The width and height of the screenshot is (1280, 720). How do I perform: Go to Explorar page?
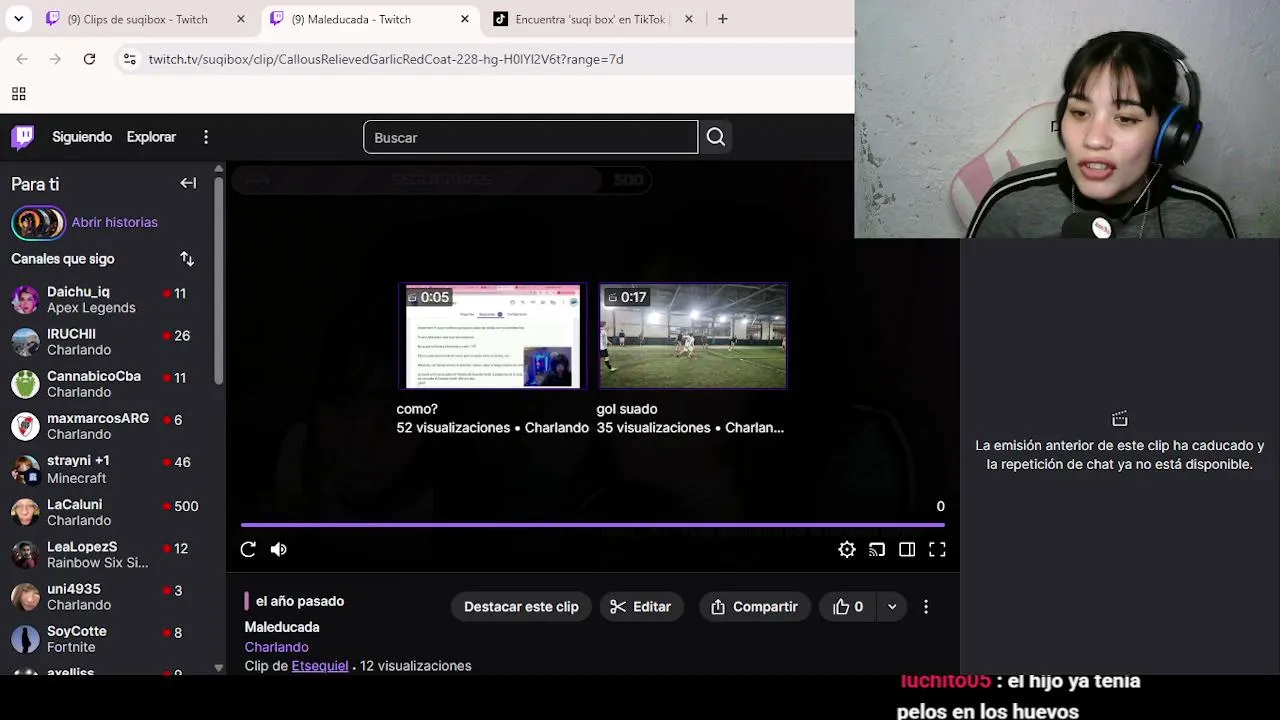[x=151, y=137]
